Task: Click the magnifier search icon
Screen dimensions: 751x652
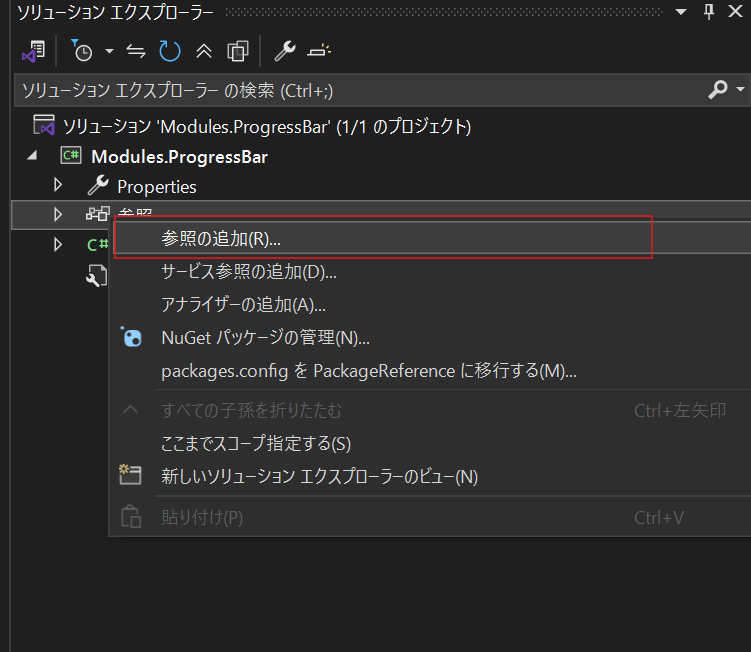Action: pyautogui.click(x=717, y=90)
